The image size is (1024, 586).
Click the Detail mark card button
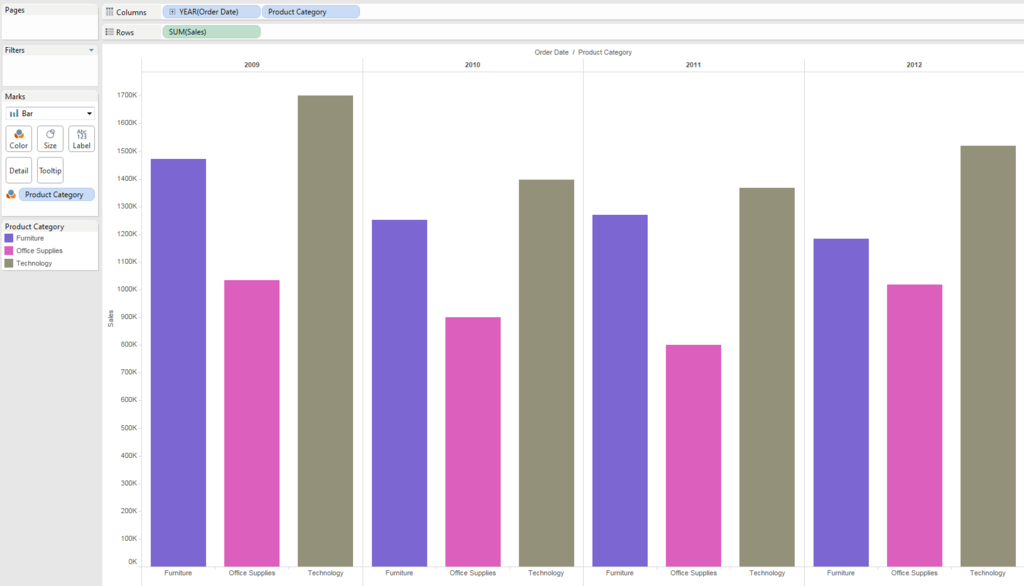click(x=19, y=171)
